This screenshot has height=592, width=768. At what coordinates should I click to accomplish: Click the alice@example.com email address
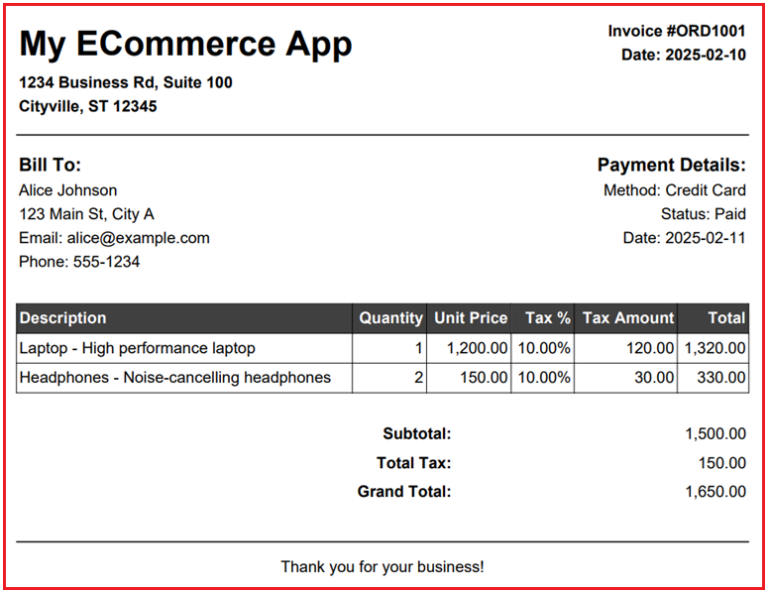pos(138,238)
